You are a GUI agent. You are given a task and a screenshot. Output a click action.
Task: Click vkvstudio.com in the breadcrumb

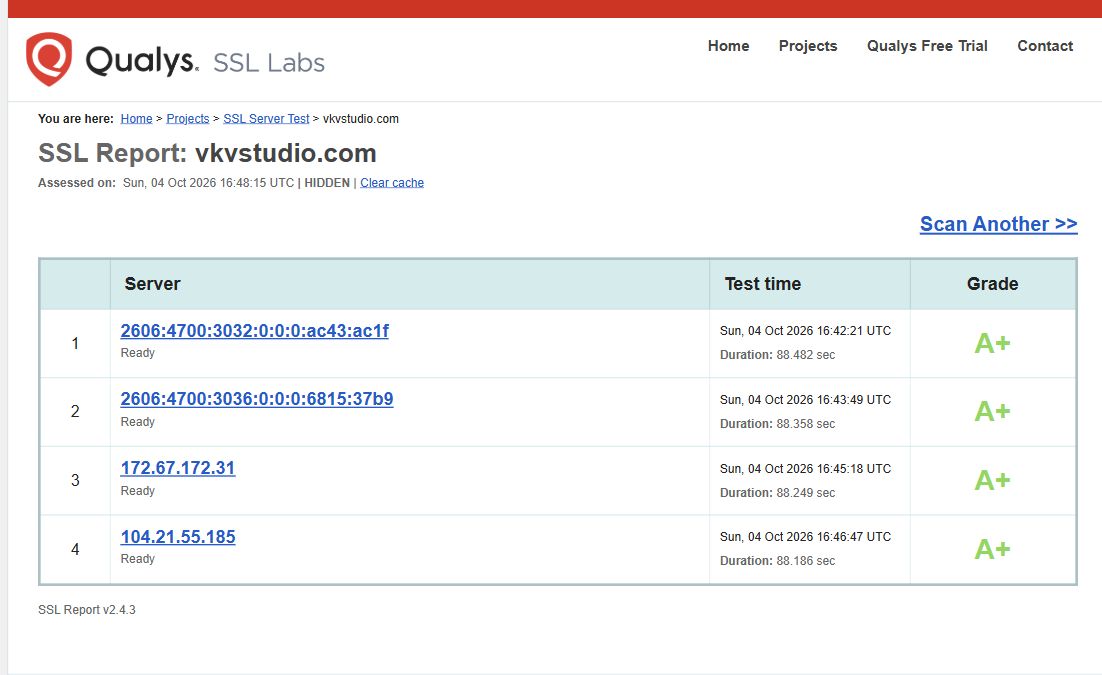(x=361, y=119)
